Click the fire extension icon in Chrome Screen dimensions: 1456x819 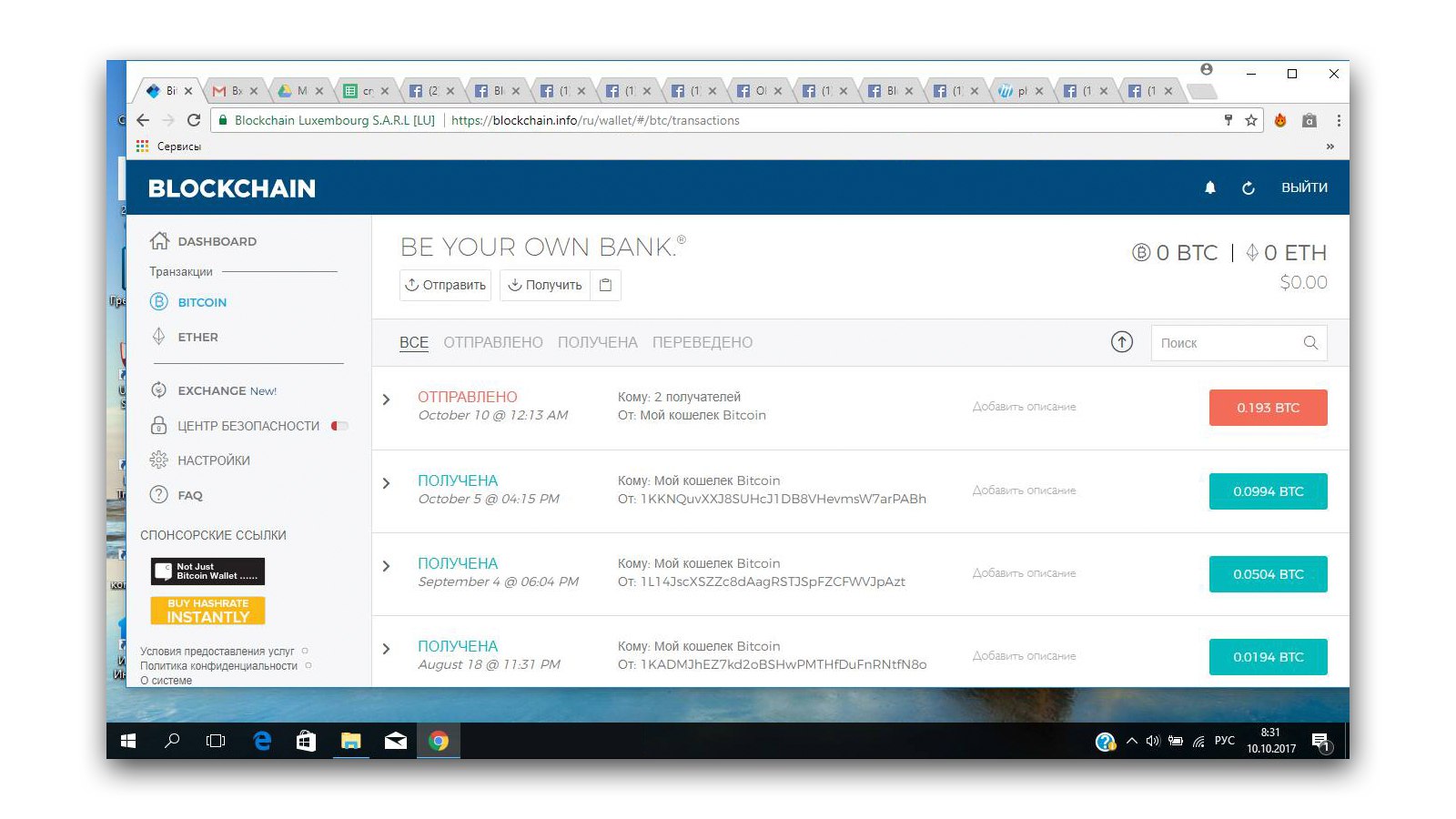pyautogui.click(x=1280, y=120)
